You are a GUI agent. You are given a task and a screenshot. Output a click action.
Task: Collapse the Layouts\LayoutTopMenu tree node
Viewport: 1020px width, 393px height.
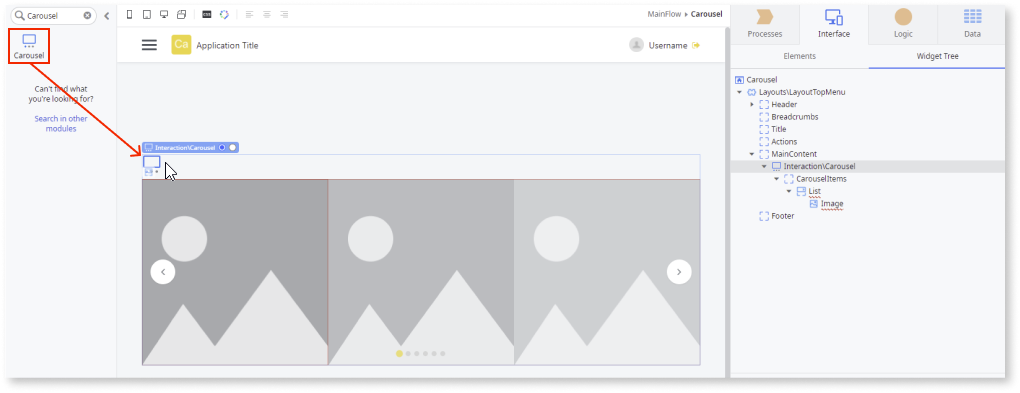point(740,92)
